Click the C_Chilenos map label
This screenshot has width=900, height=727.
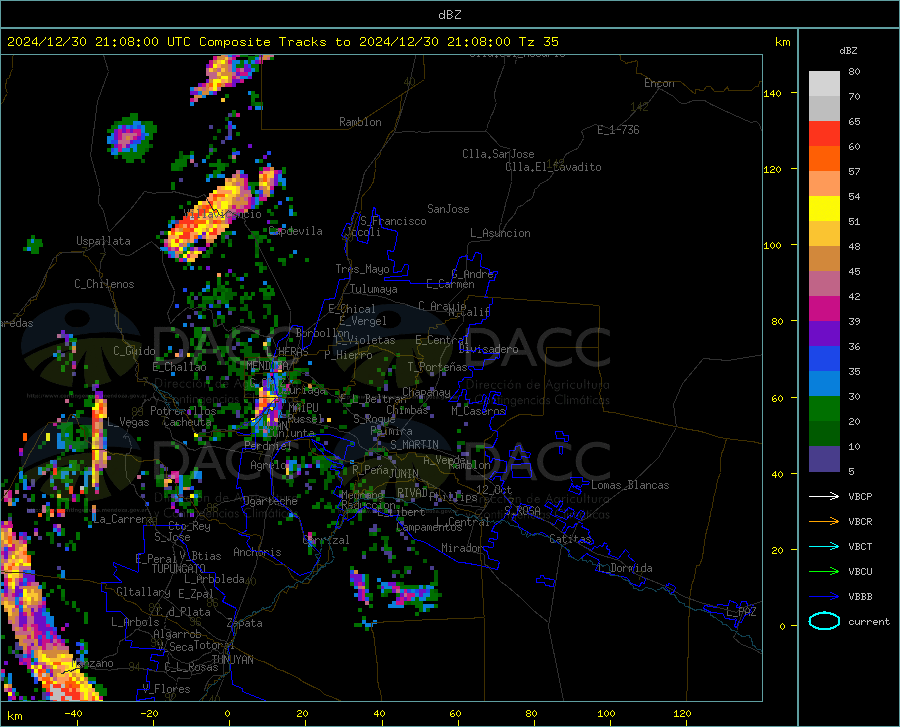tap(104, 284)
